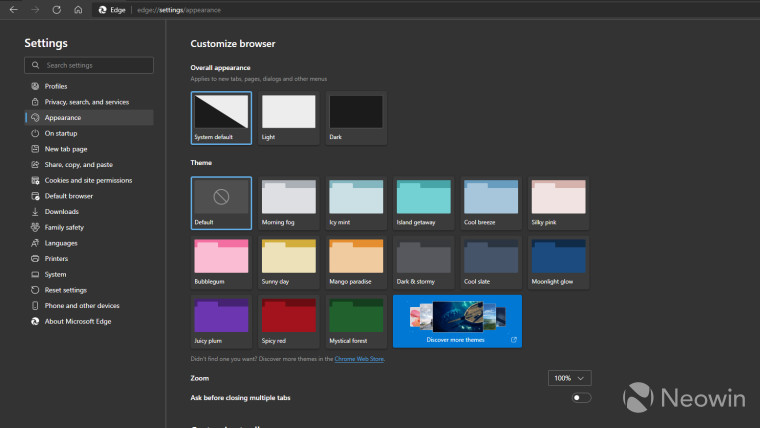
Task: Choose the Silky pink theme
Action: click(558, 203)
